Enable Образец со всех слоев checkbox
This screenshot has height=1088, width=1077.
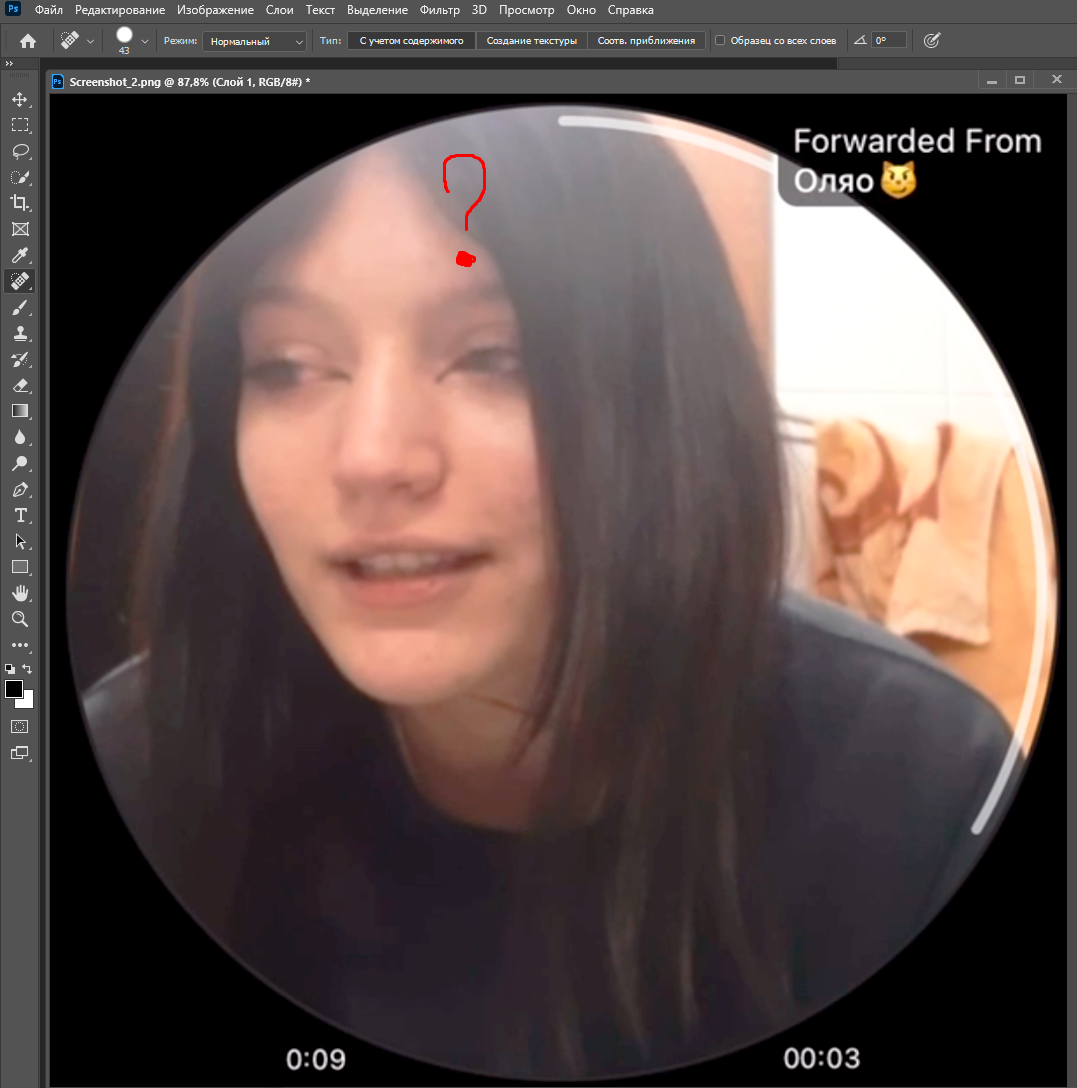tap(720, 40)
